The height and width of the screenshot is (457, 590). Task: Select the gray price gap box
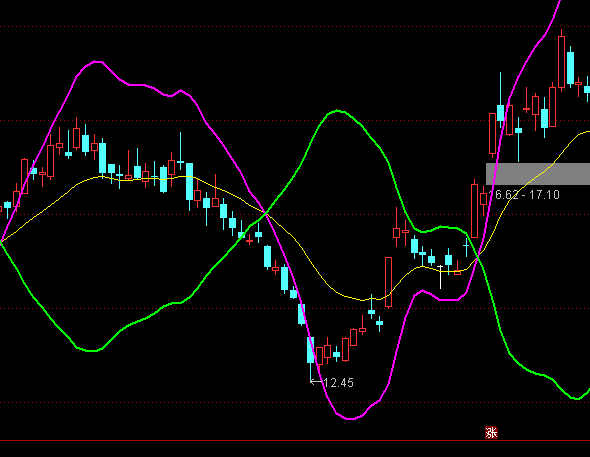538,174
